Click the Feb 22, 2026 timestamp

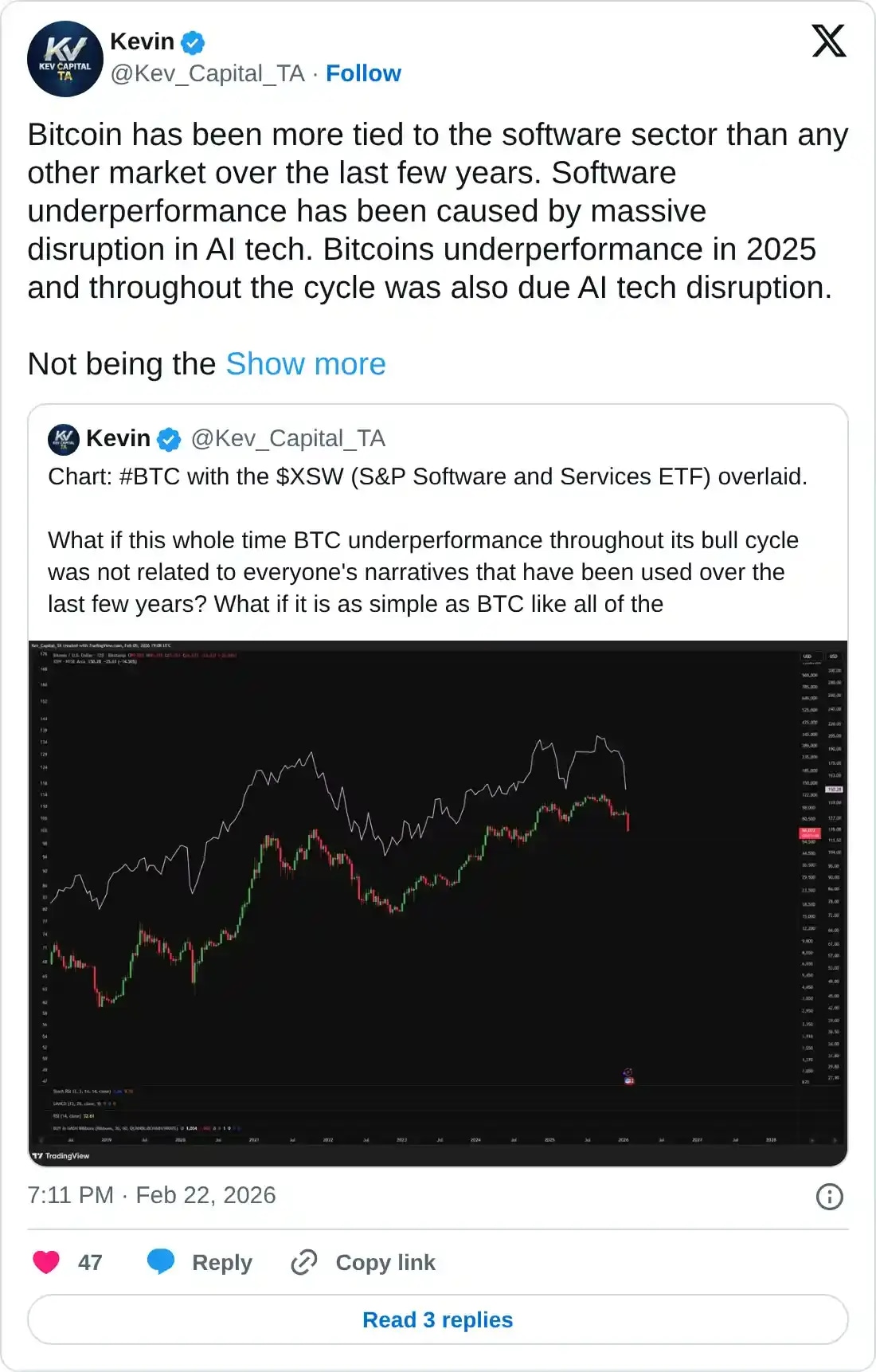(204, 1195)
